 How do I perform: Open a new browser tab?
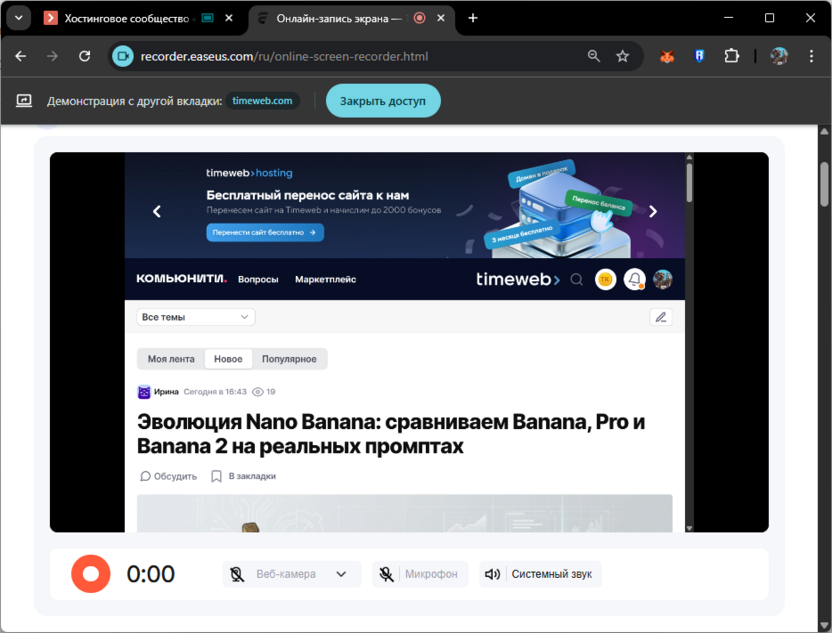[473, 18]
